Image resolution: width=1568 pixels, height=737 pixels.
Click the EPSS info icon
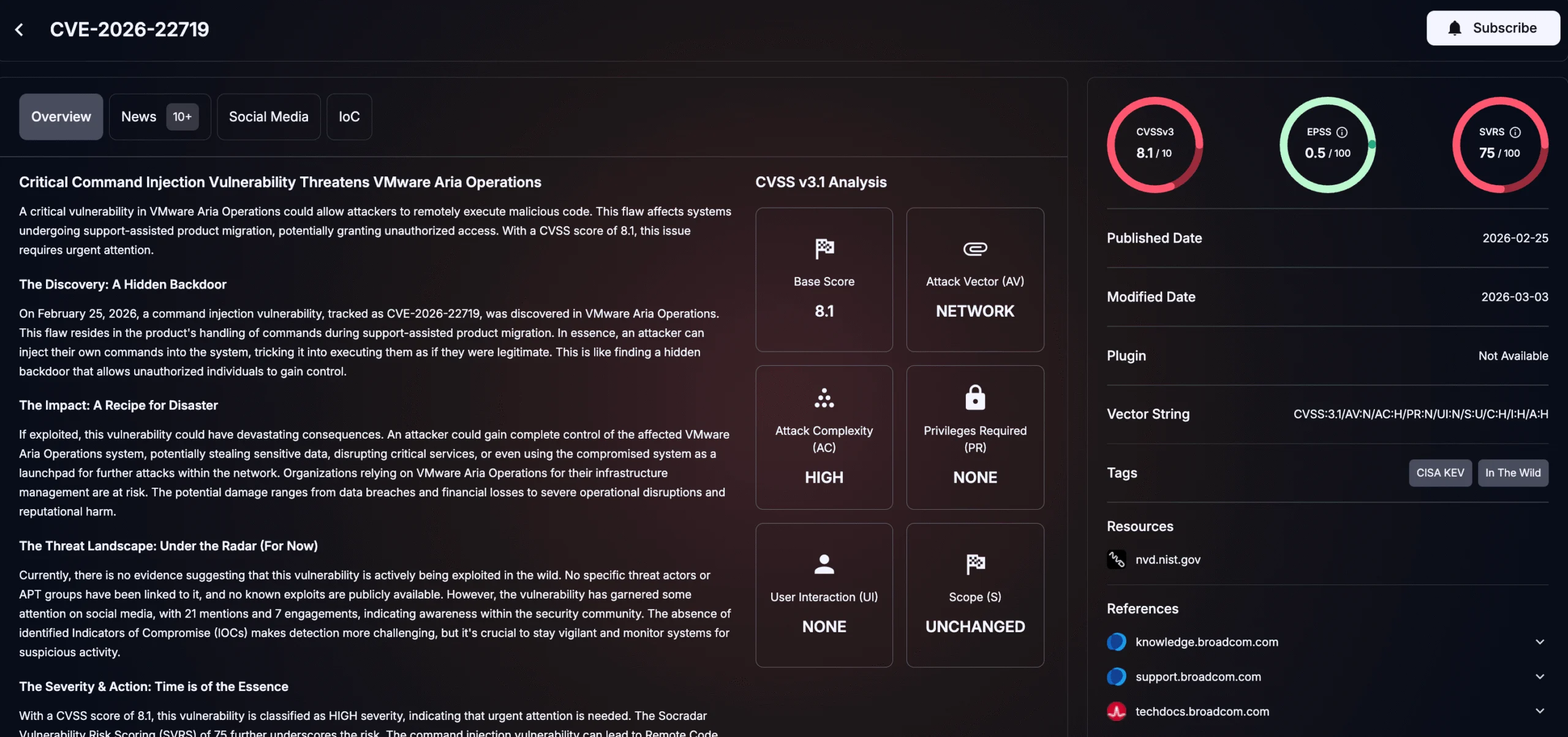tap(1341, 132)
